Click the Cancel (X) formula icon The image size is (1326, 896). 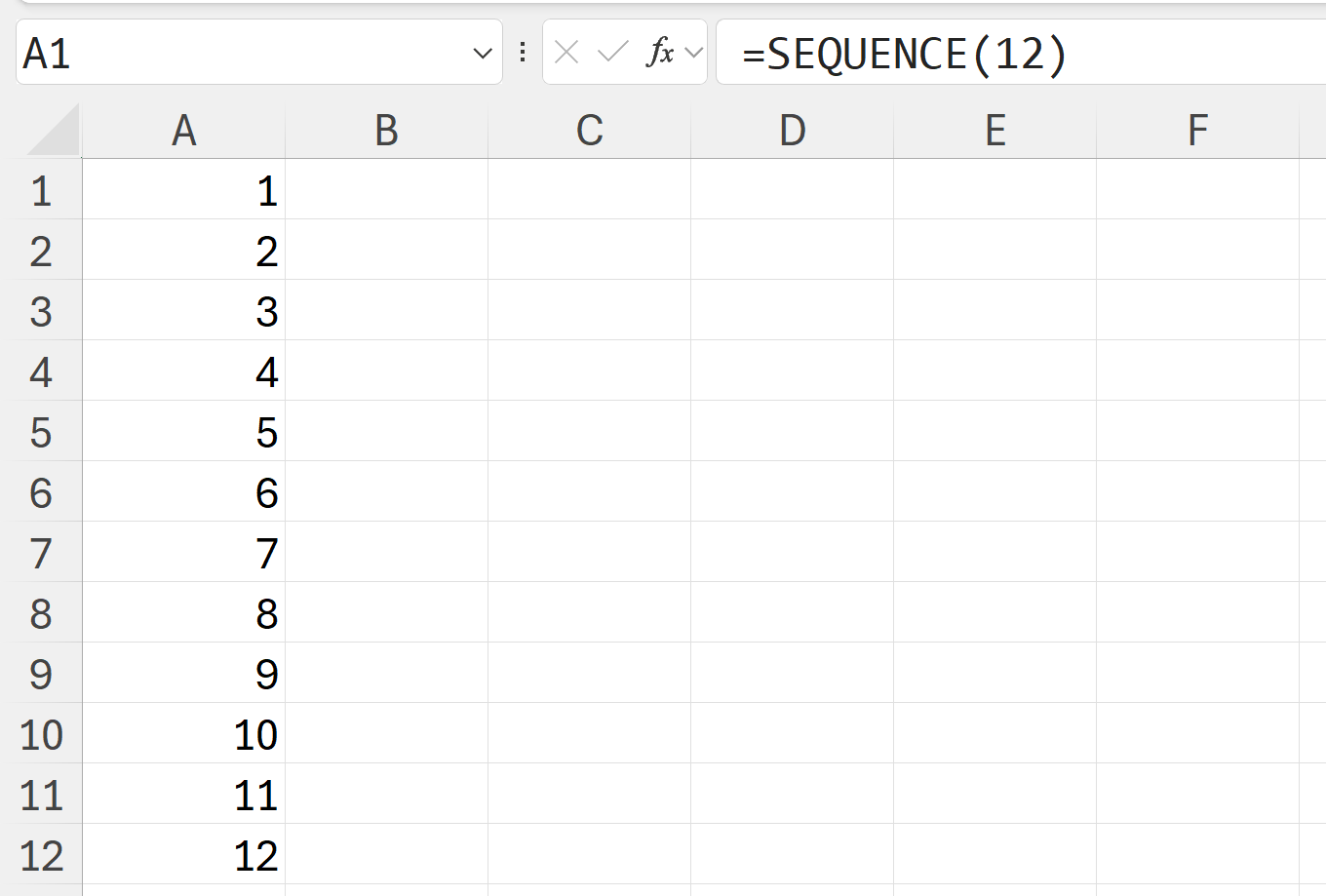[566, 53]
